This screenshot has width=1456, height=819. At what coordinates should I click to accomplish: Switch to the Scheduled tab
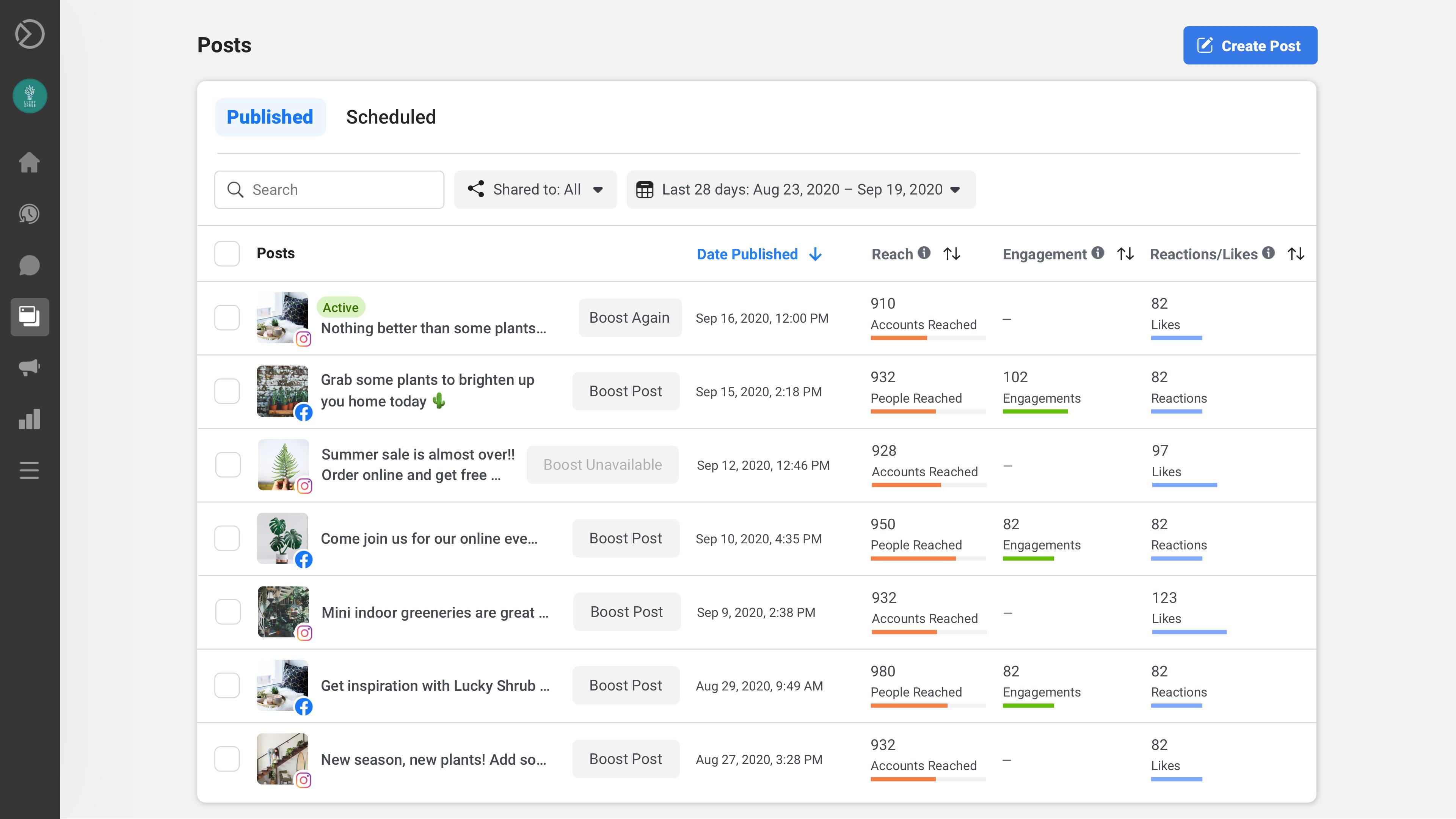pos(391,117)
